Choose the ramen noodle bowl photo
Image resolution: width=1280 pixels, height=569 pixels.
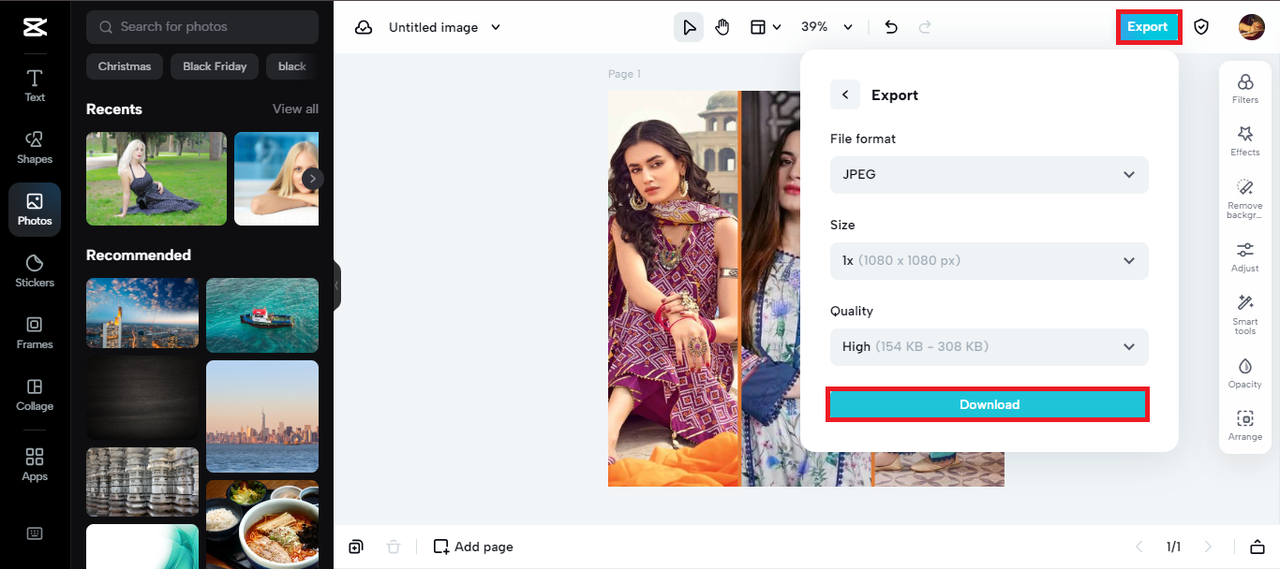point(262,524)
